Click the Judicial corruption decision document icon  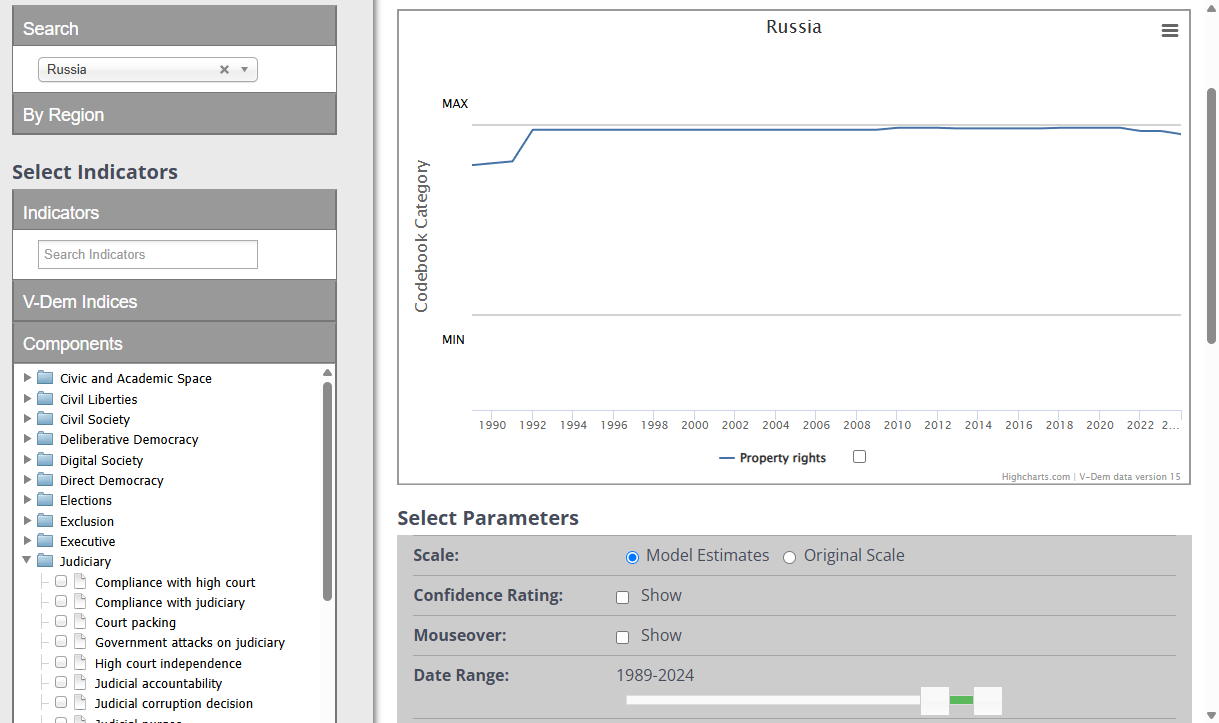click(x=81, y=703)
